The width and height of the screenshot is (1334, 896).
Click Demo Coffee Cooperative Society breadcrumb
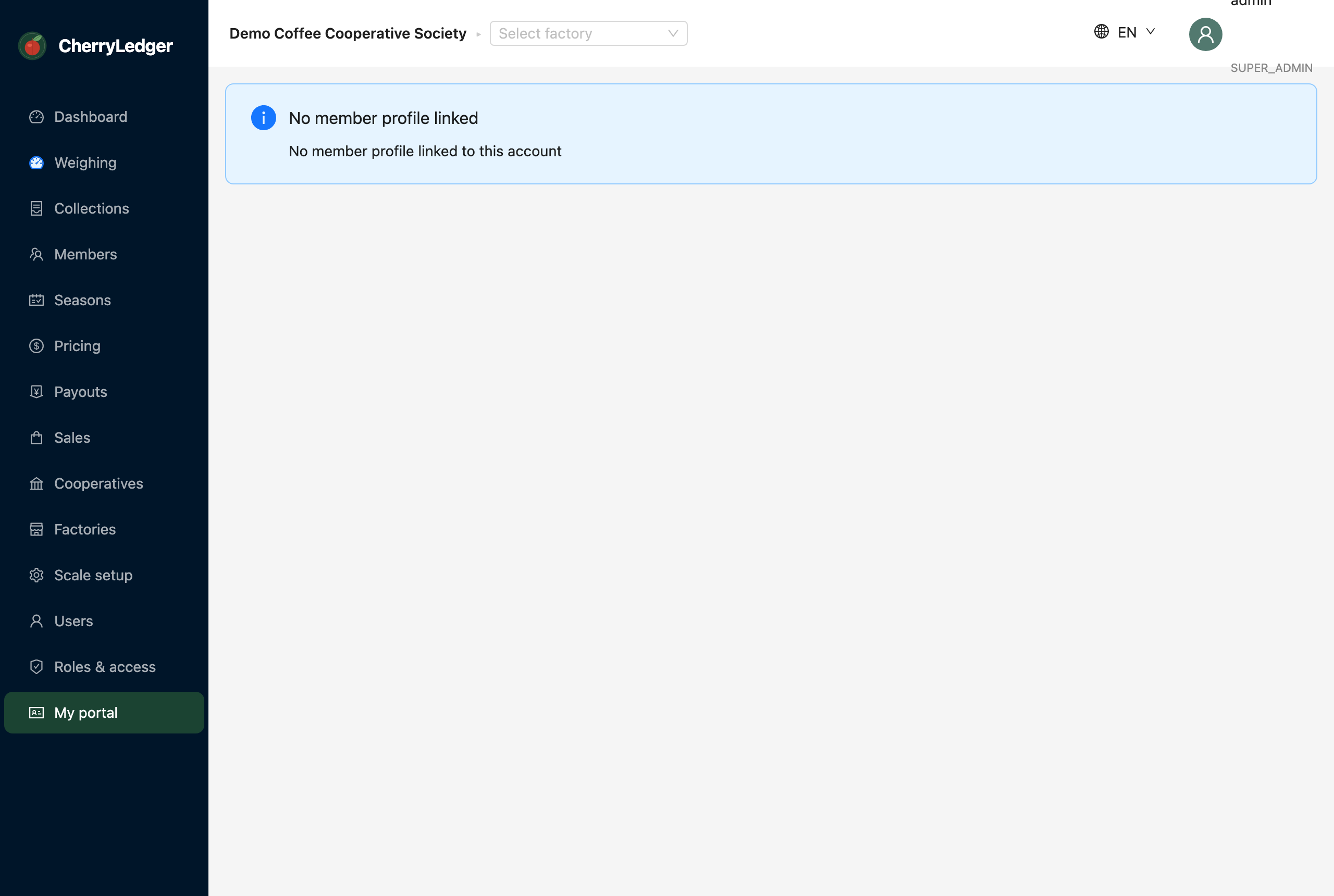tap(348, 33)
